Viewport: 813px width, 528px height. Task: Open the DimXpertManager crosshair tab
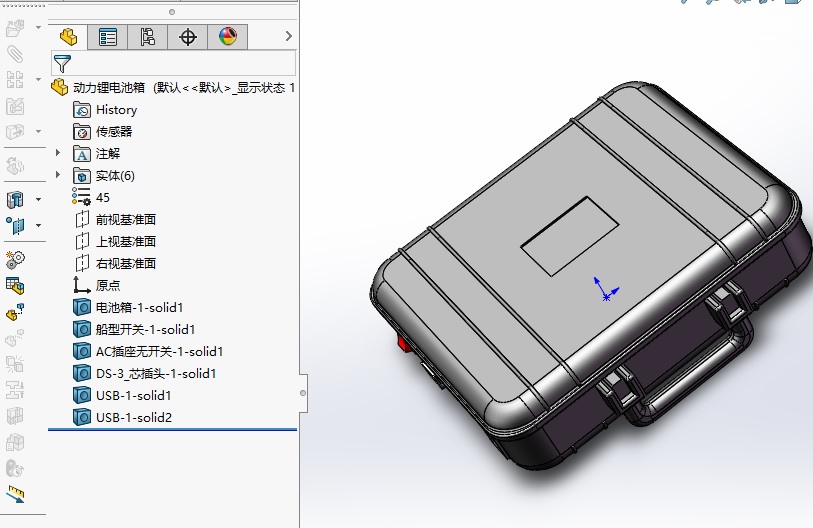click(187, 37)
